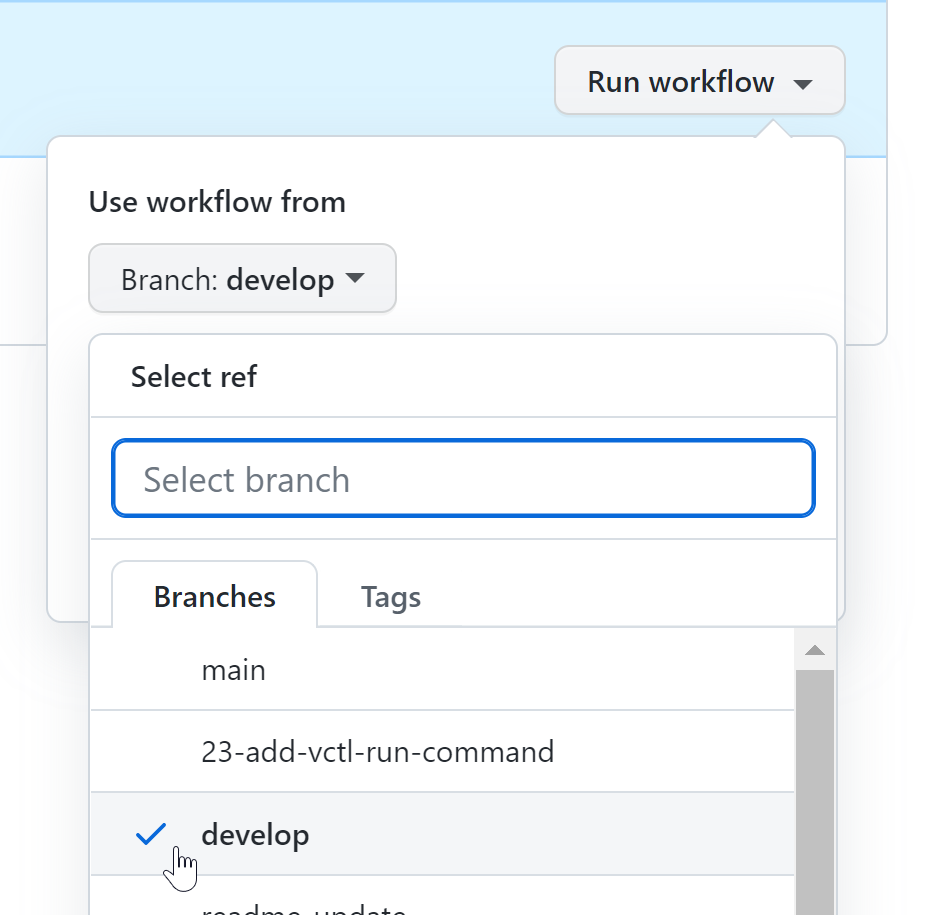
Task: Click the branch list scrollbar thumb
Action: pos(815,792)
